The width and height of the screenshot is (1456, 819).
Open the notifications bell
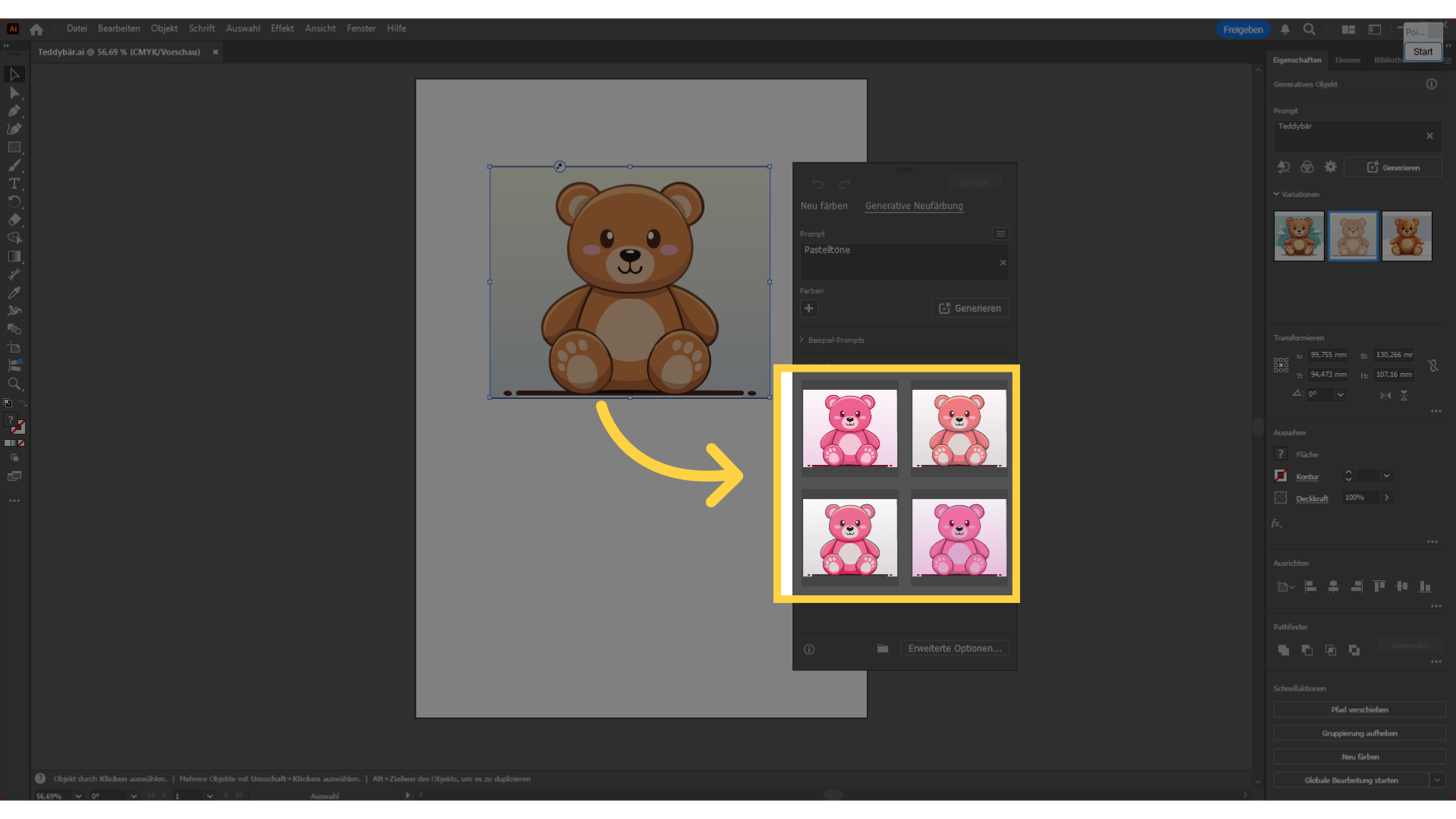[x=1285, y=29]
